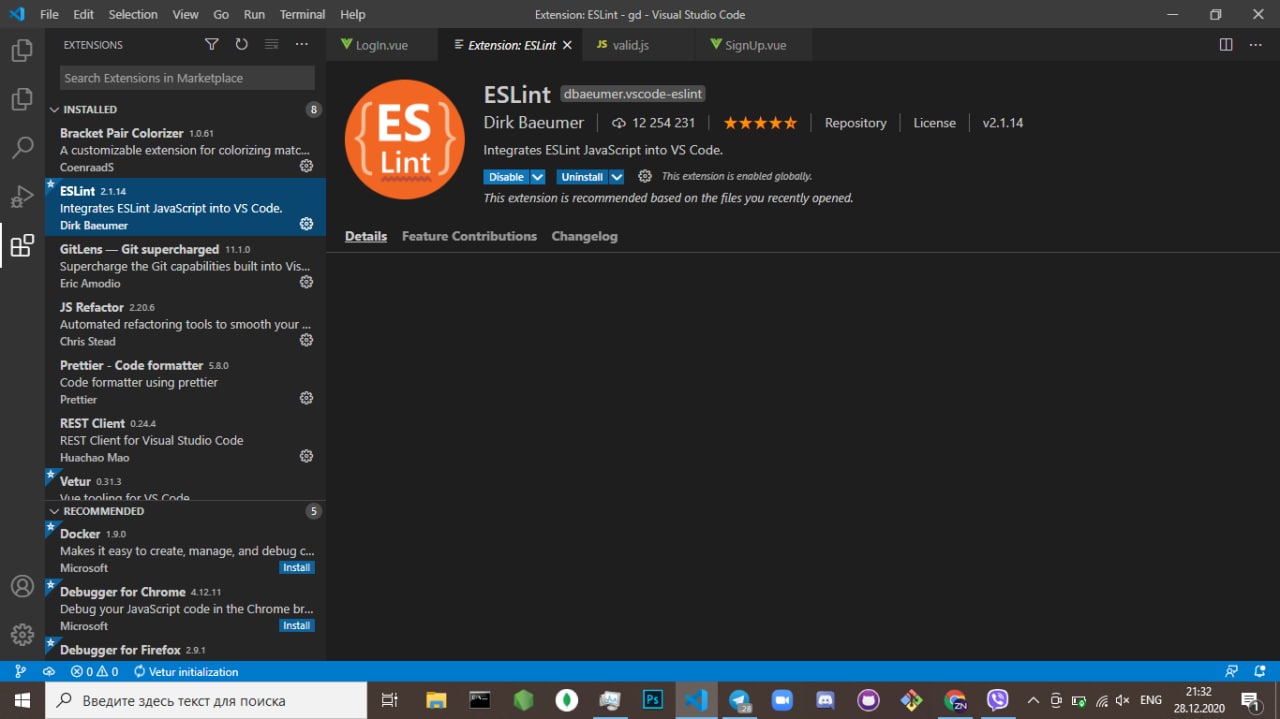The image size is (1280, 719).
Task: Select GitLens extension in list
Action: 185,265
